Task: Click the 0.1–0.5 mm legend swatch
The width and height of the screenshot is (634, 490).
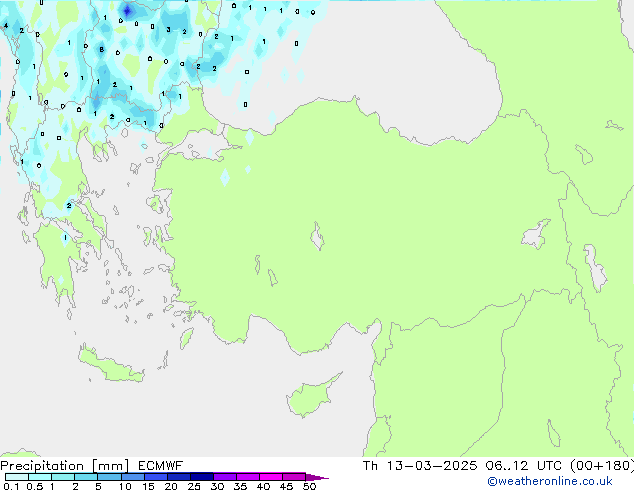Action: click(17, 477)
